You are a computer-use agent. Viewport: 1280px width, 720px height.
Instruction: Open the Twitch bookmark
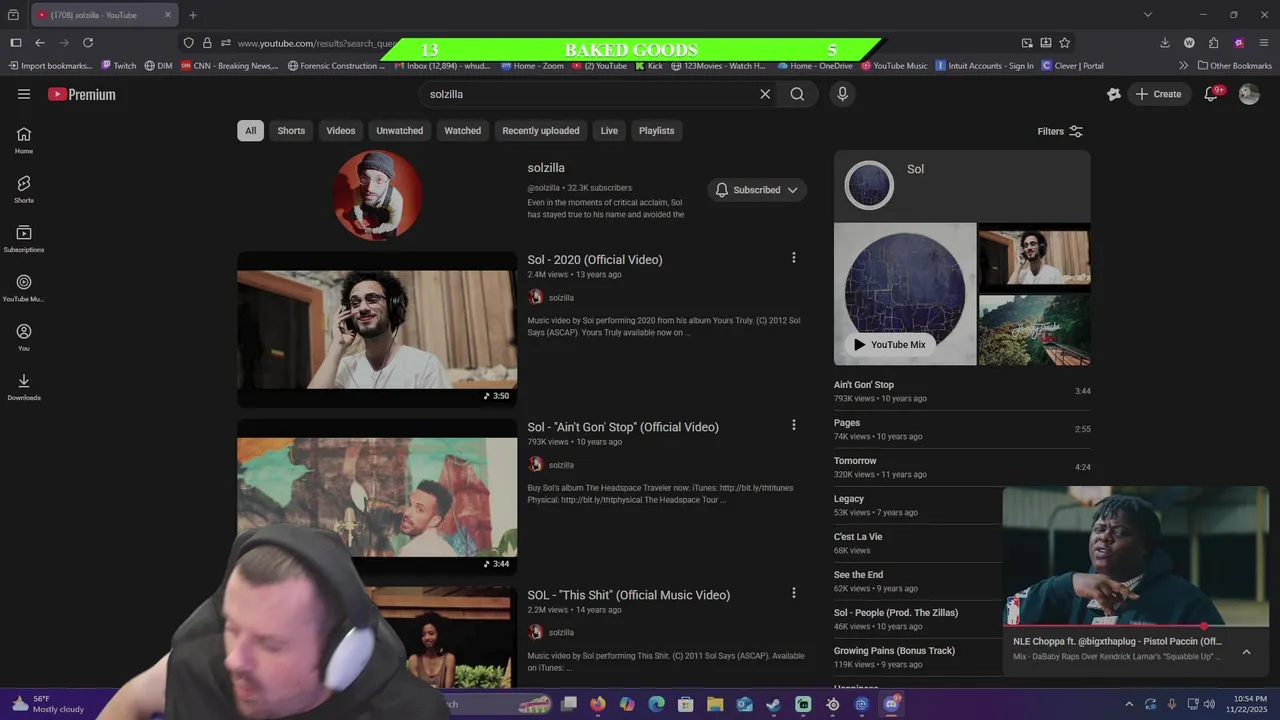(x=119, y=66)
